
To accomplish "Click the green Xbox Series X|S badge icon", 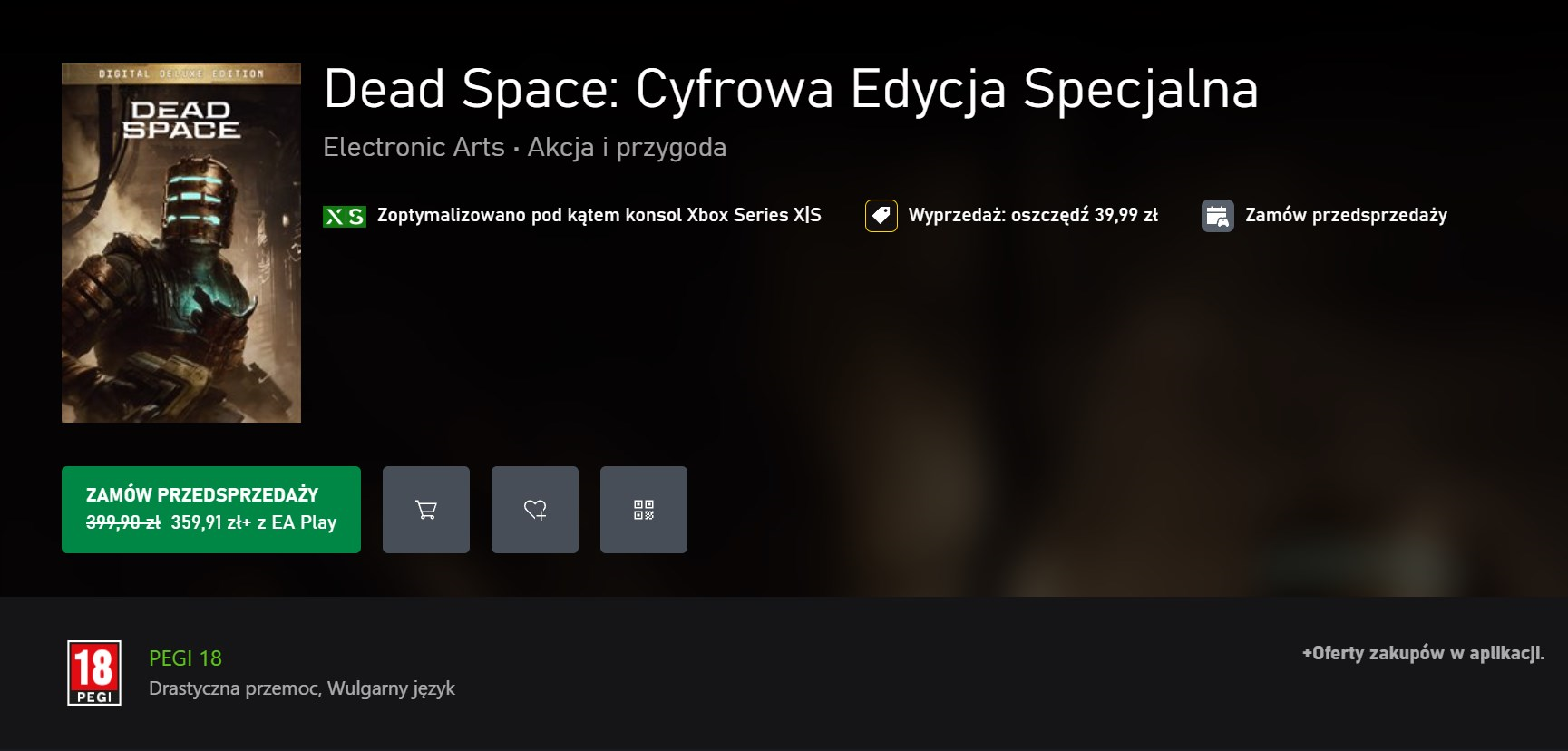I will [x=345, y=216].
